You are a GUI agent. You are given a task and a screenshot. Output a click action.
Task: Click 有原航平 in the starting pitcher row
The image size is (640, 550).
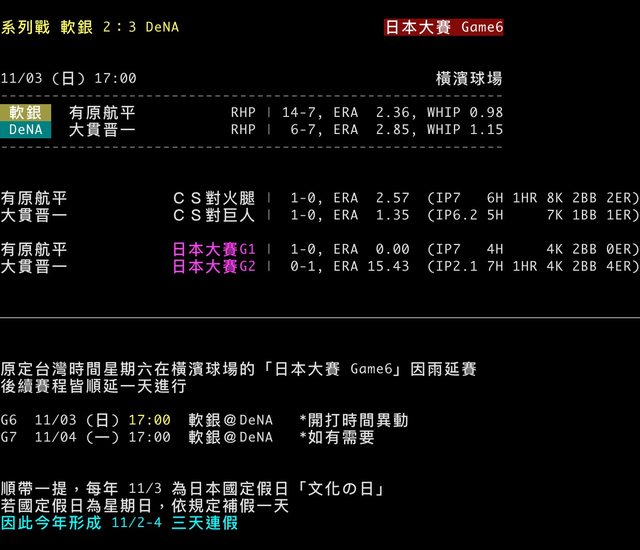point(103,113)
